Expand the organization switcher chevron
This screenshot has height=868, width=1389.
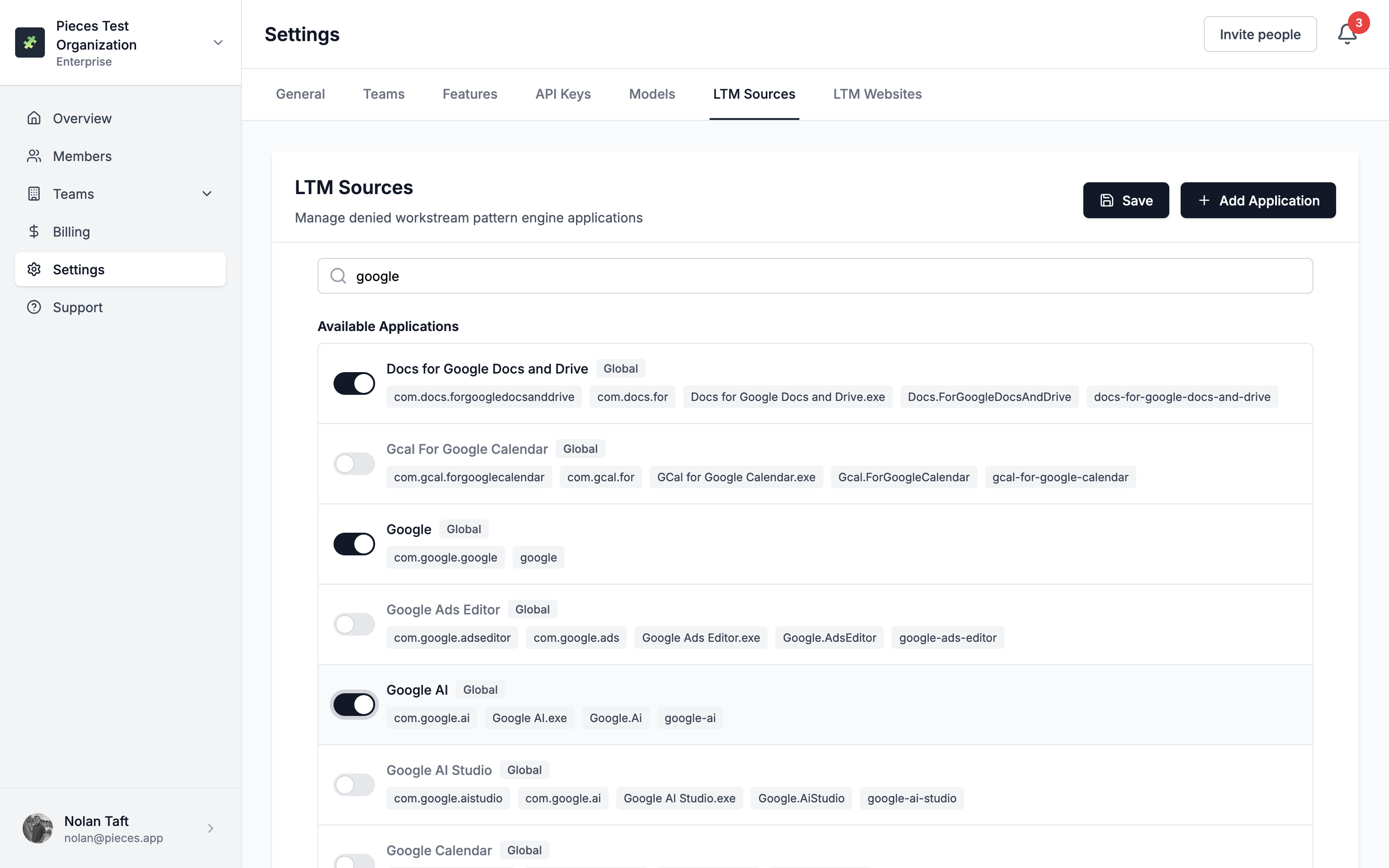tap(218, 43)
